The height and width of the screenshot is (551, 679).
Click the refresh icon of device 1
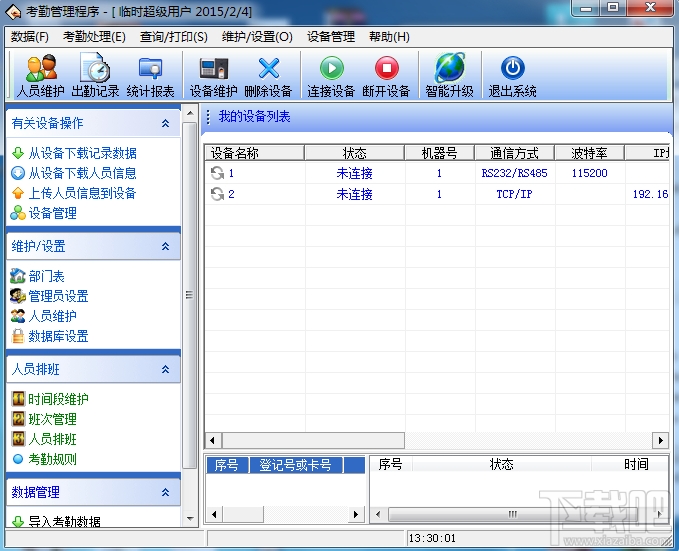[217, 173]
